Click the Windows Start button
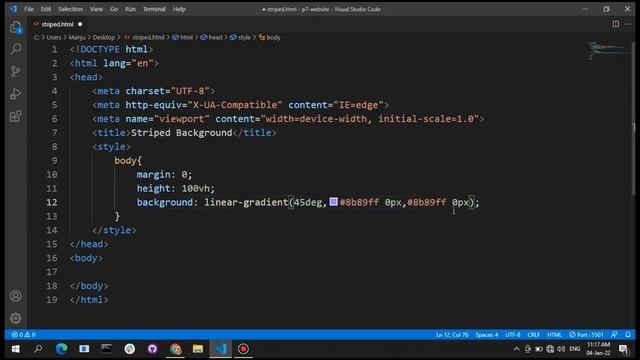Screen dimensions: 640x360 click(x=16, y=349)
